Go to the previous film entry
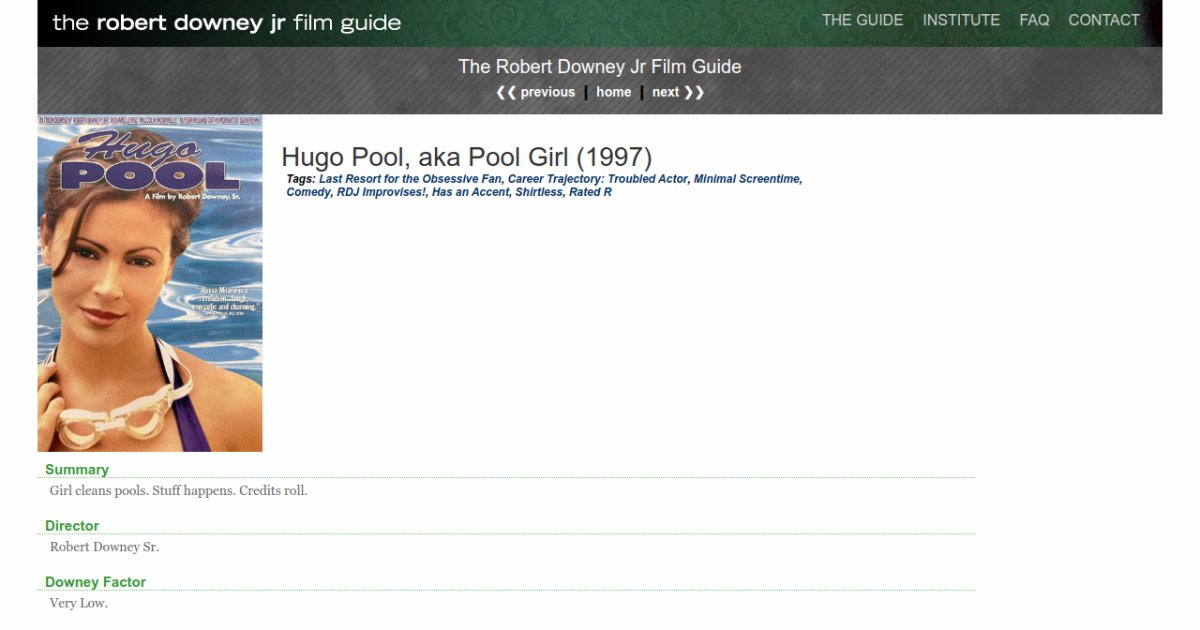This screenshot has height=630, width=1200. pyautogui.click(x=536, y=92)
